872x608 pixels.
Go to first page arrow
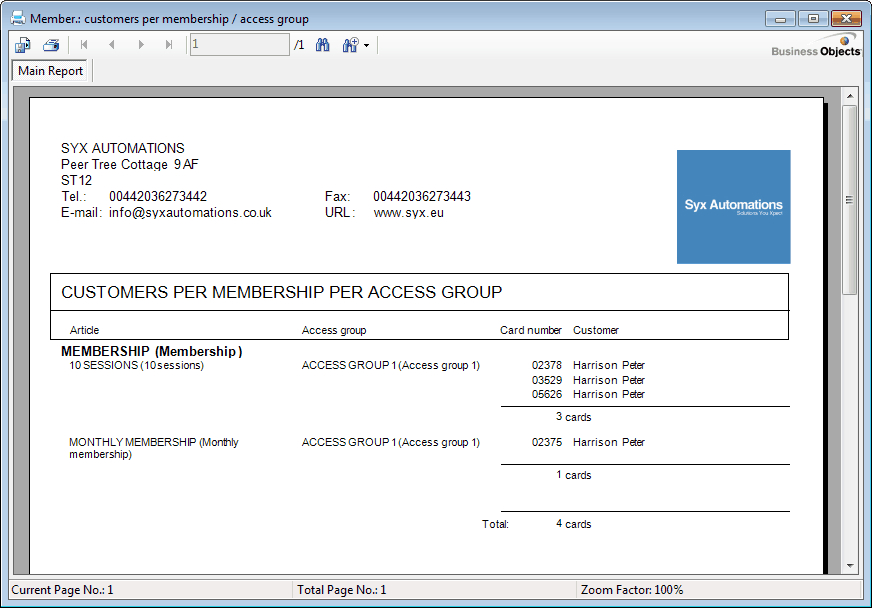click(84, 45)
